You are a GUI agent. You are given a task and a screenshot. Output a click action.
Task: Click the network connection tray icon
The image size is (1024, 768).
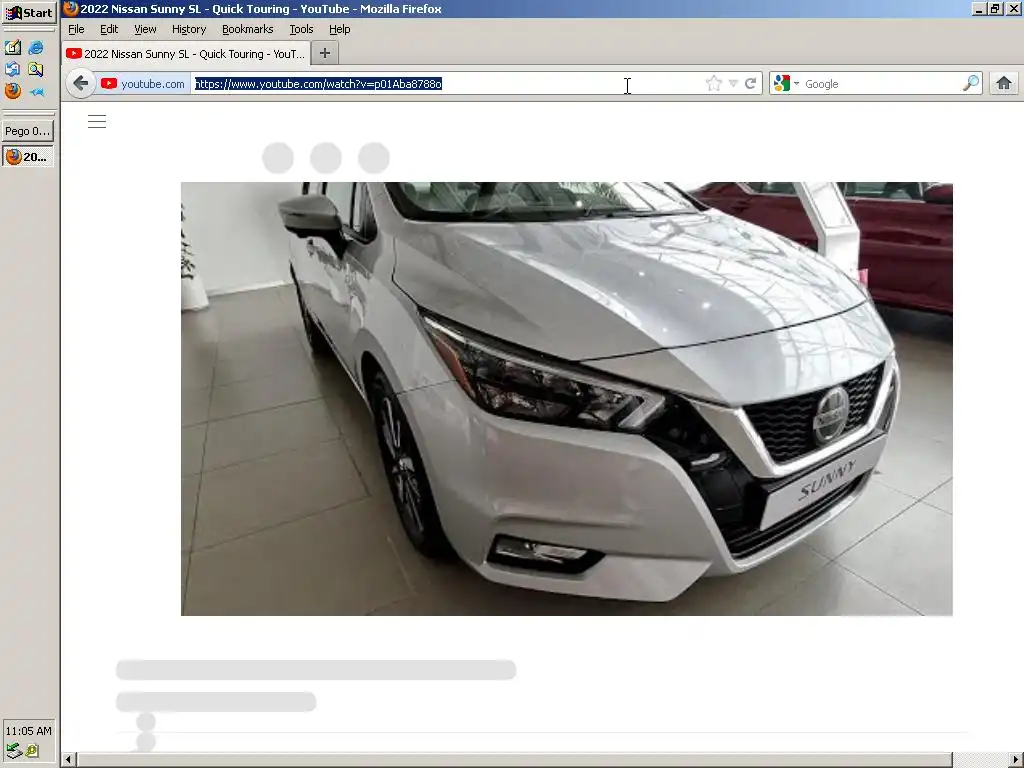14,751
